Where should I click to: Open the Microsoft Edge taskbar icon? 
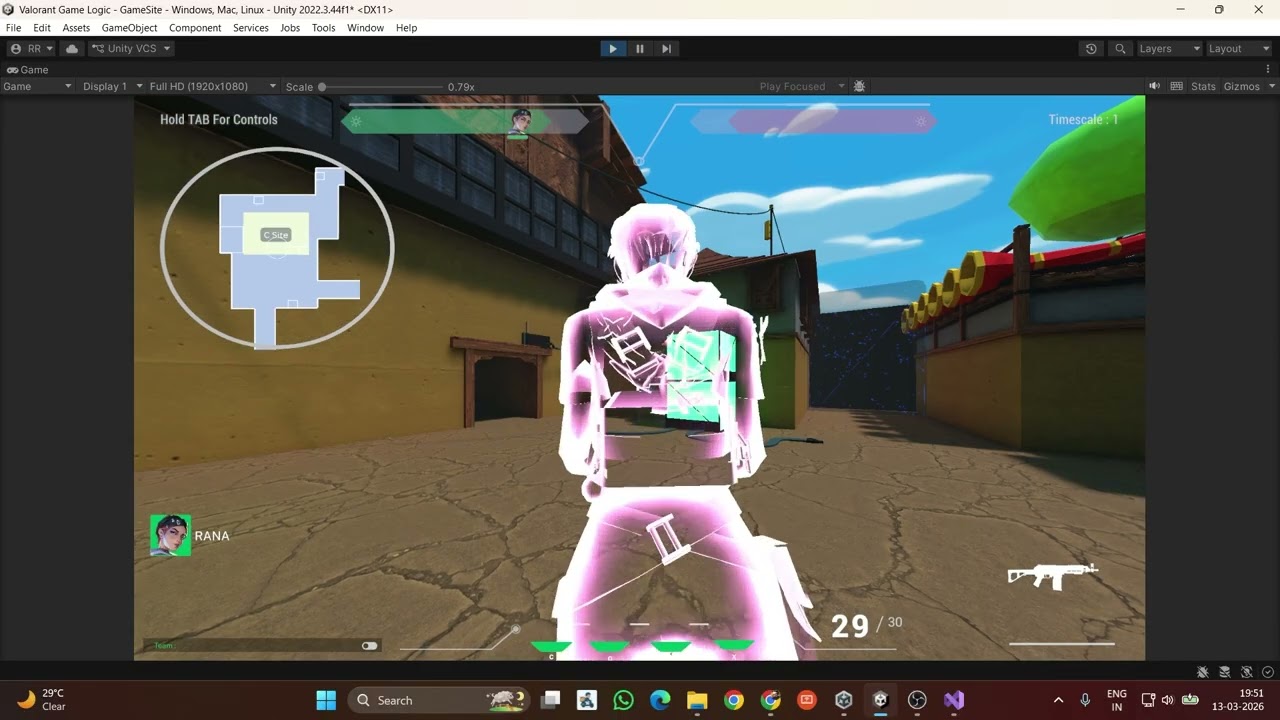[x=660, y=700]
